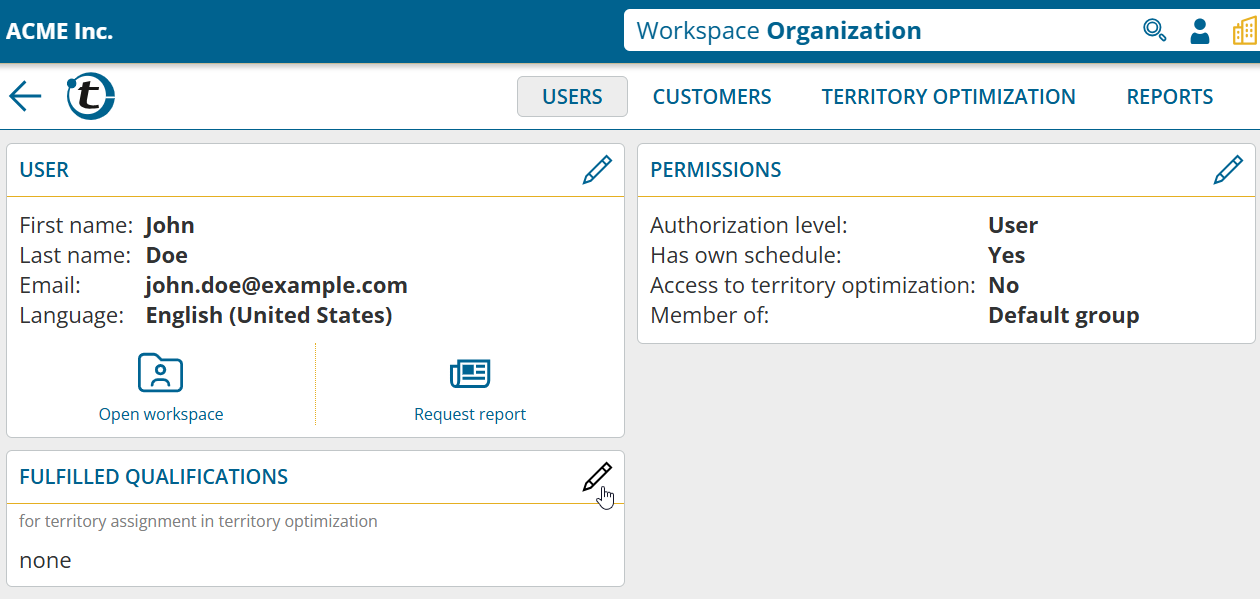Image resolution: width=1260 pixels, height=599 pixels.
Task: Click the round 't' app logo
Action: pos(90,96)
